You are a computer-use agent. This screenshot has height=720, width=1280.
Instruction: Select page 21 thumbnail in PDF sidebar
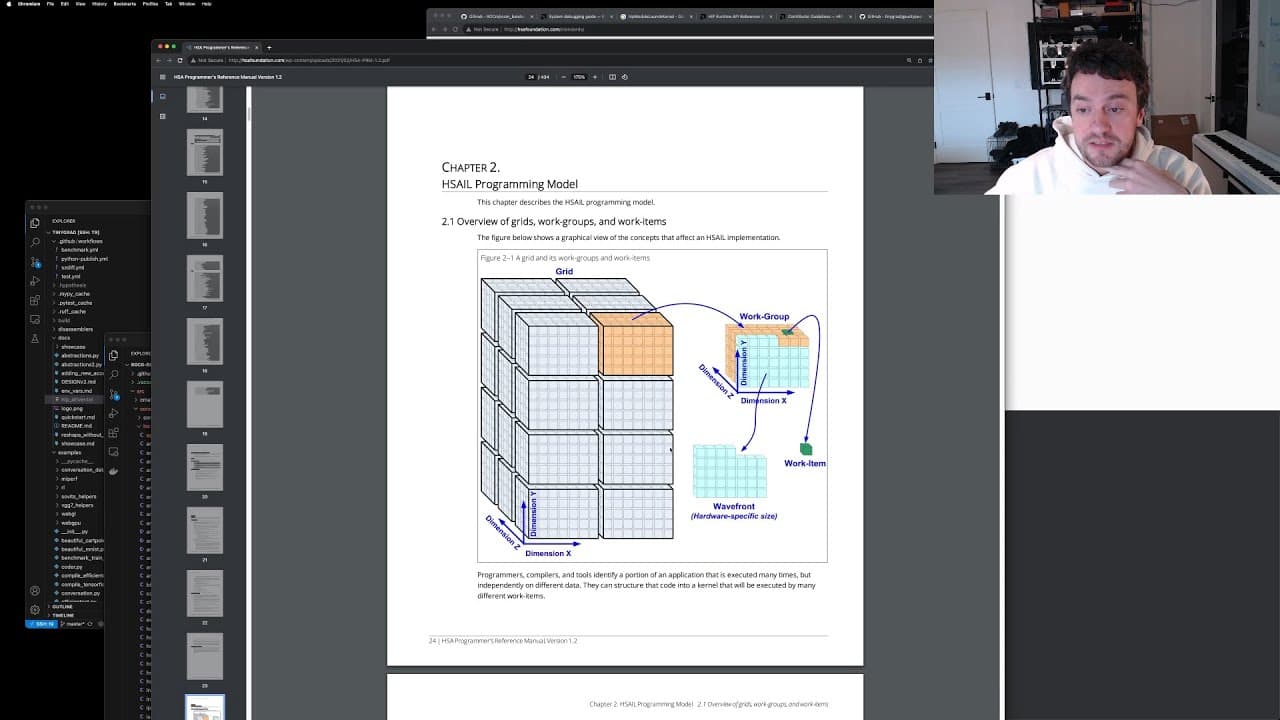(205, 530)
